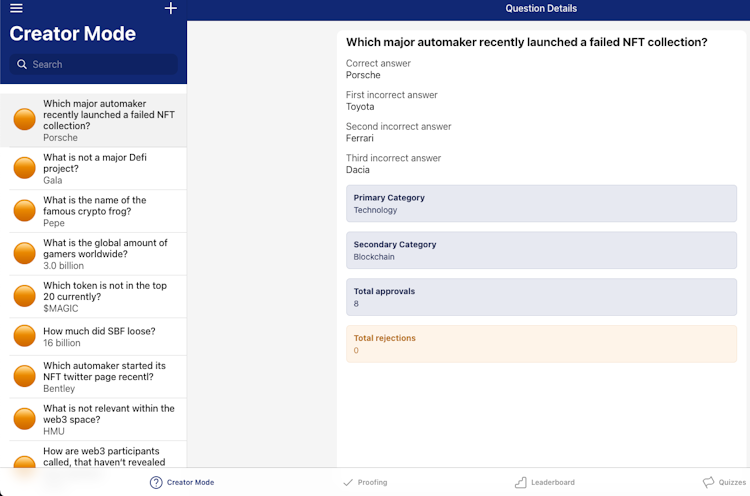The image size is (750, 496).
Task: Click the Quizzes speech bubble icon
Action: 708,482
